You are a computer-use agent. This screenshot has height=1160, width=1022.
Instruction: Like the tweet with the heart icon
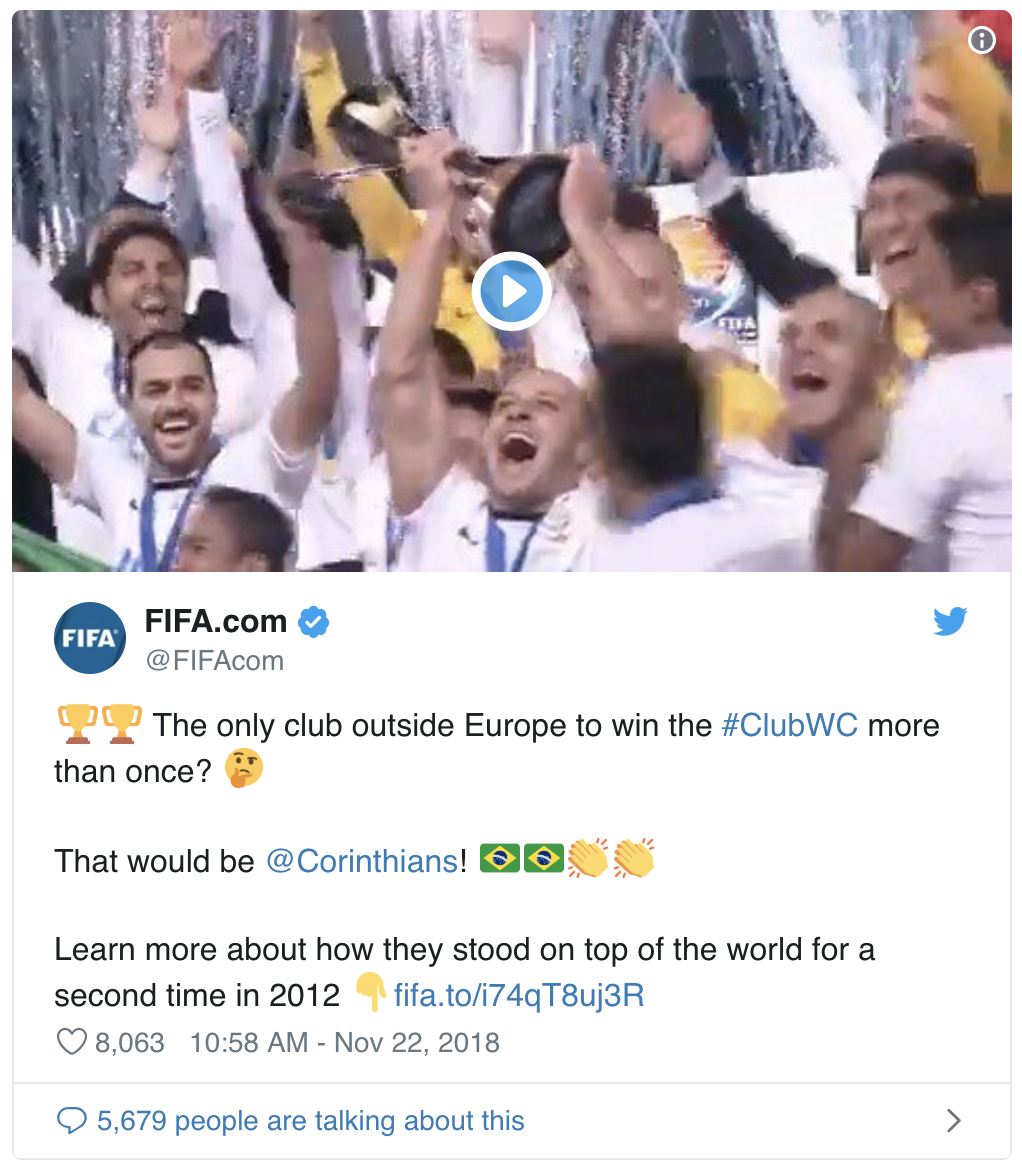click(x=72, y=1042)
